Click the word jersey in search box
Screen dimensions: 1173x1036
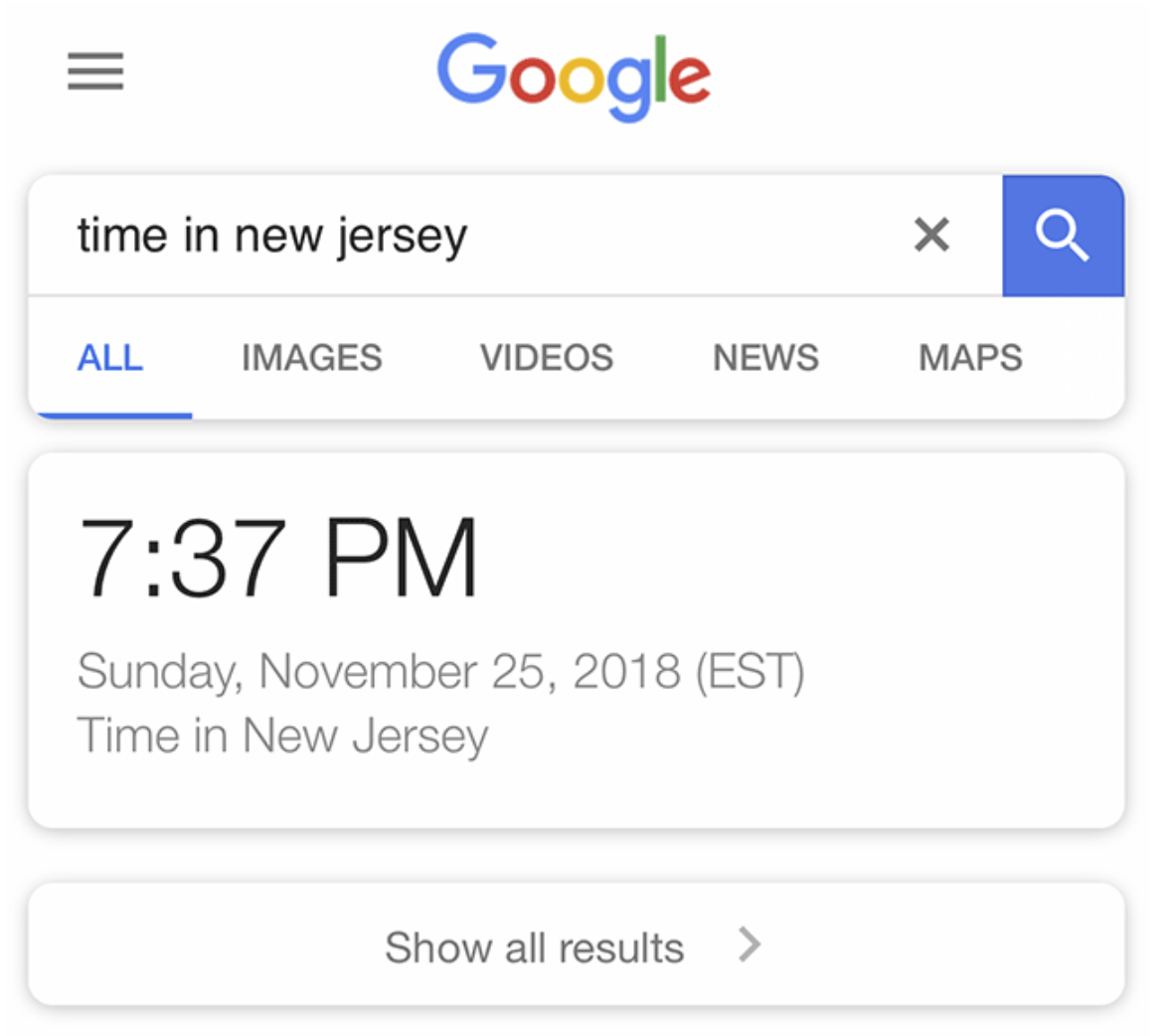tap(402, 236)
